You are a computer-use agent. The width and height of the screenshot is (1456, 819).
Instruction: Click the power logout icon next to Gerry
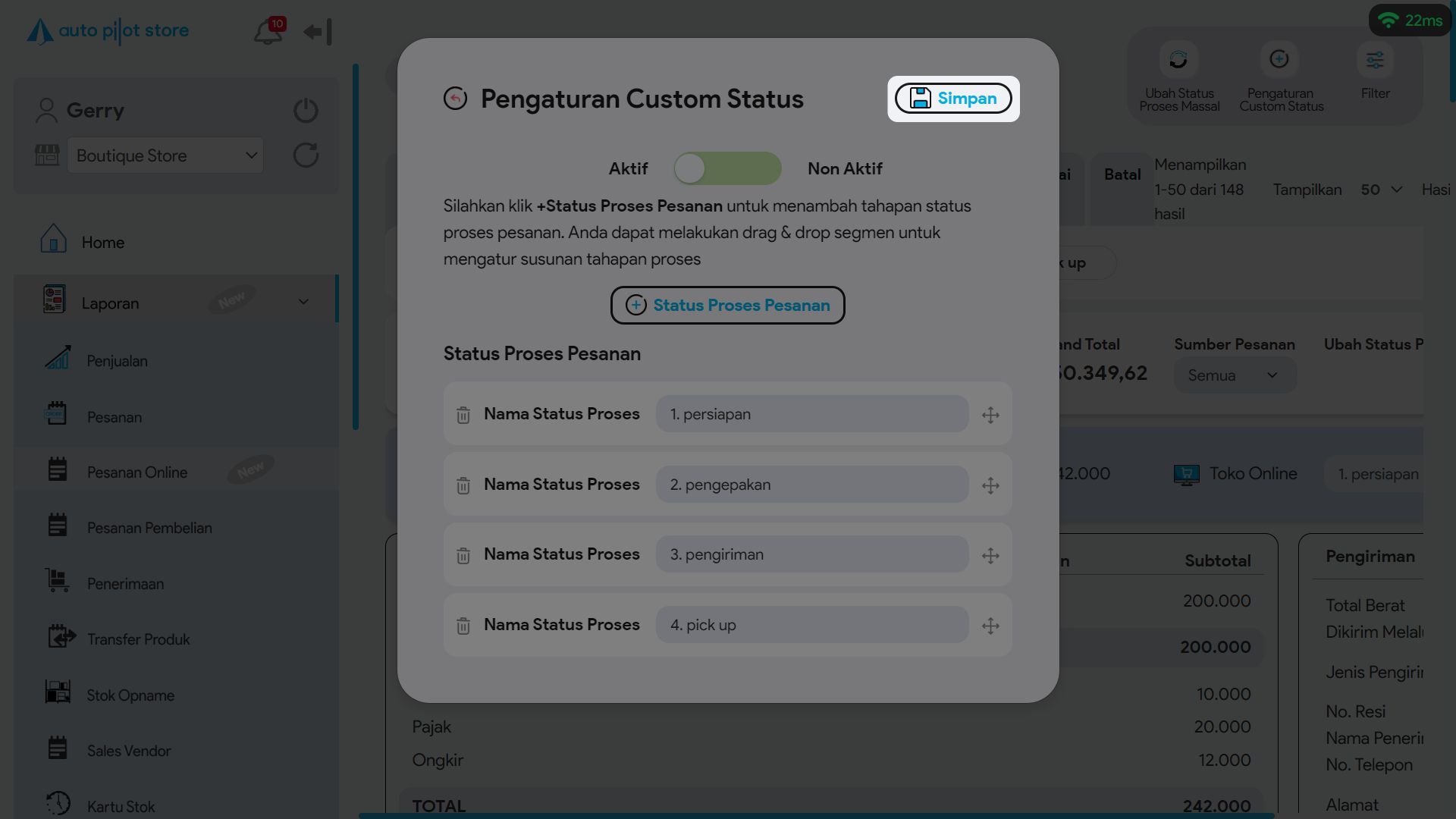click(x=306, y=111)
